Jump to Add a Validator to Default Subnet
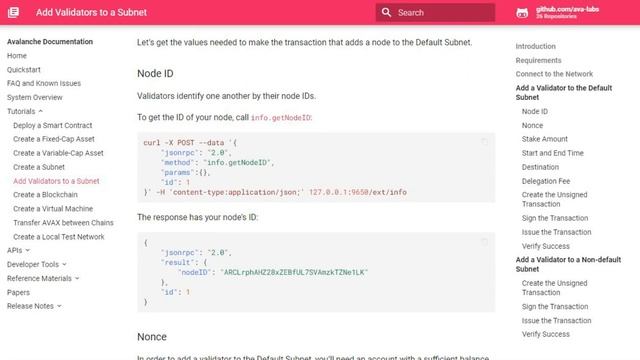Screen dimensions: 640x360 [564, 93]
